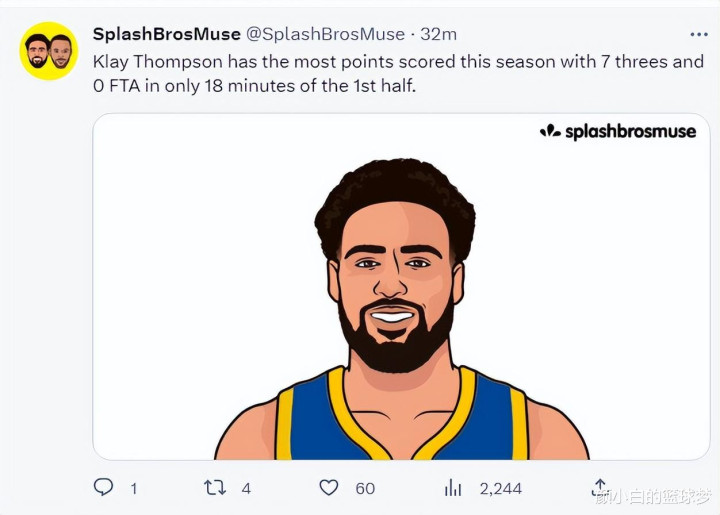Click the like count 60
Screen dimensions: 720x515
[x=365, y=488]
